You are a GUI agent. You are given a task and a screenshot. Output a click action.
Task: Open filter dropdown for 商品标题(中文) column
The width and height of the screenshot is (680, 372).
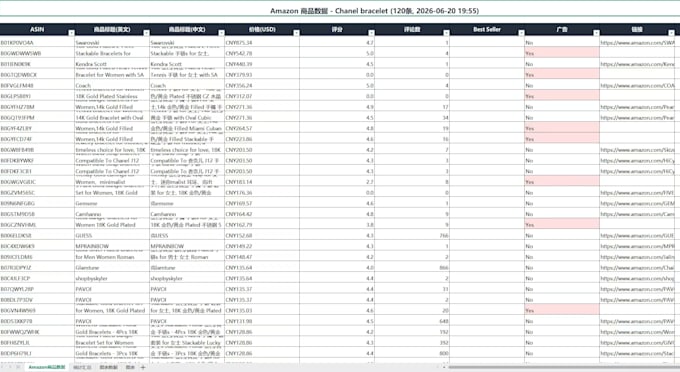221,33
